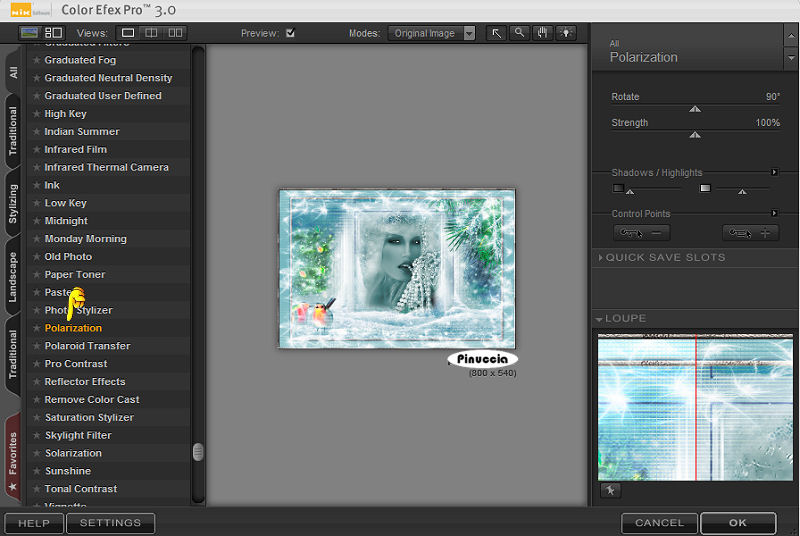The height and width of the screenshot is (536, 800).
Task: Choose the zoom magnifier tool
Action: click(x=519, y=33)
